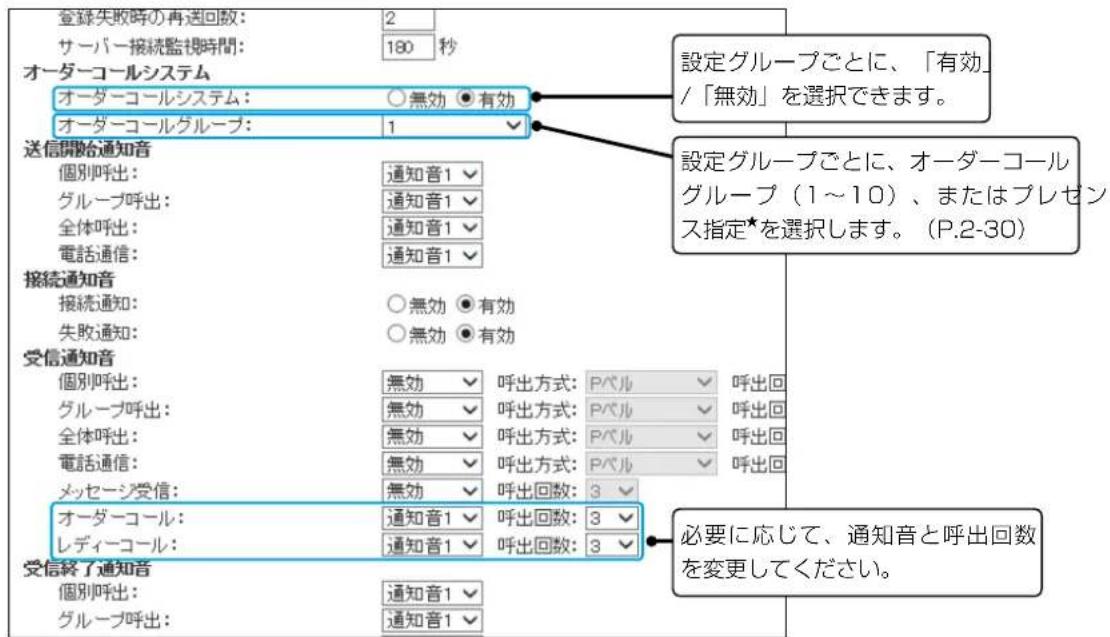
Task: Click the 接続通知音 section heading
Action: (69, 280)
